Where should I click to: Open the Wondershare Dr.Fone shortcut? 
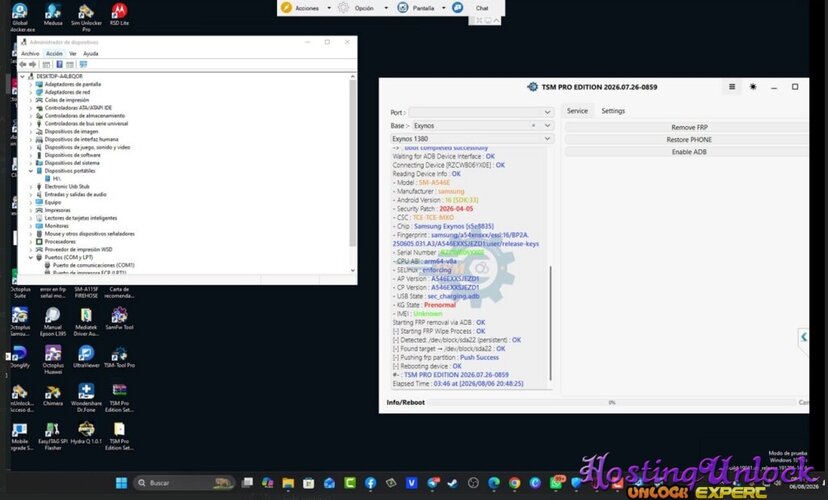[86, 398]
